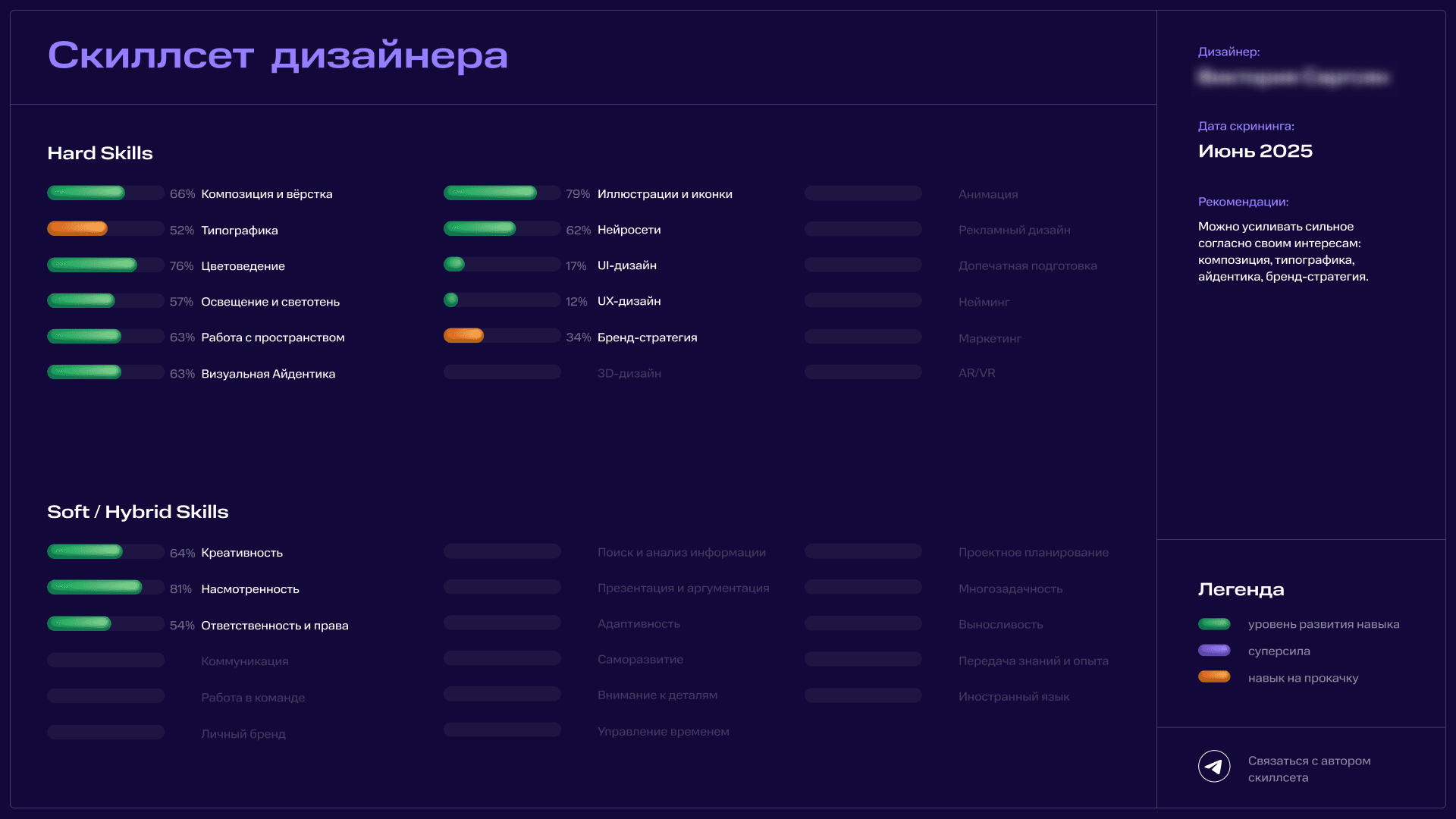Image resolution: width=1456 pixels, height=819 pixels.
Task: Click the blurred designer name
Action: 1293,77
